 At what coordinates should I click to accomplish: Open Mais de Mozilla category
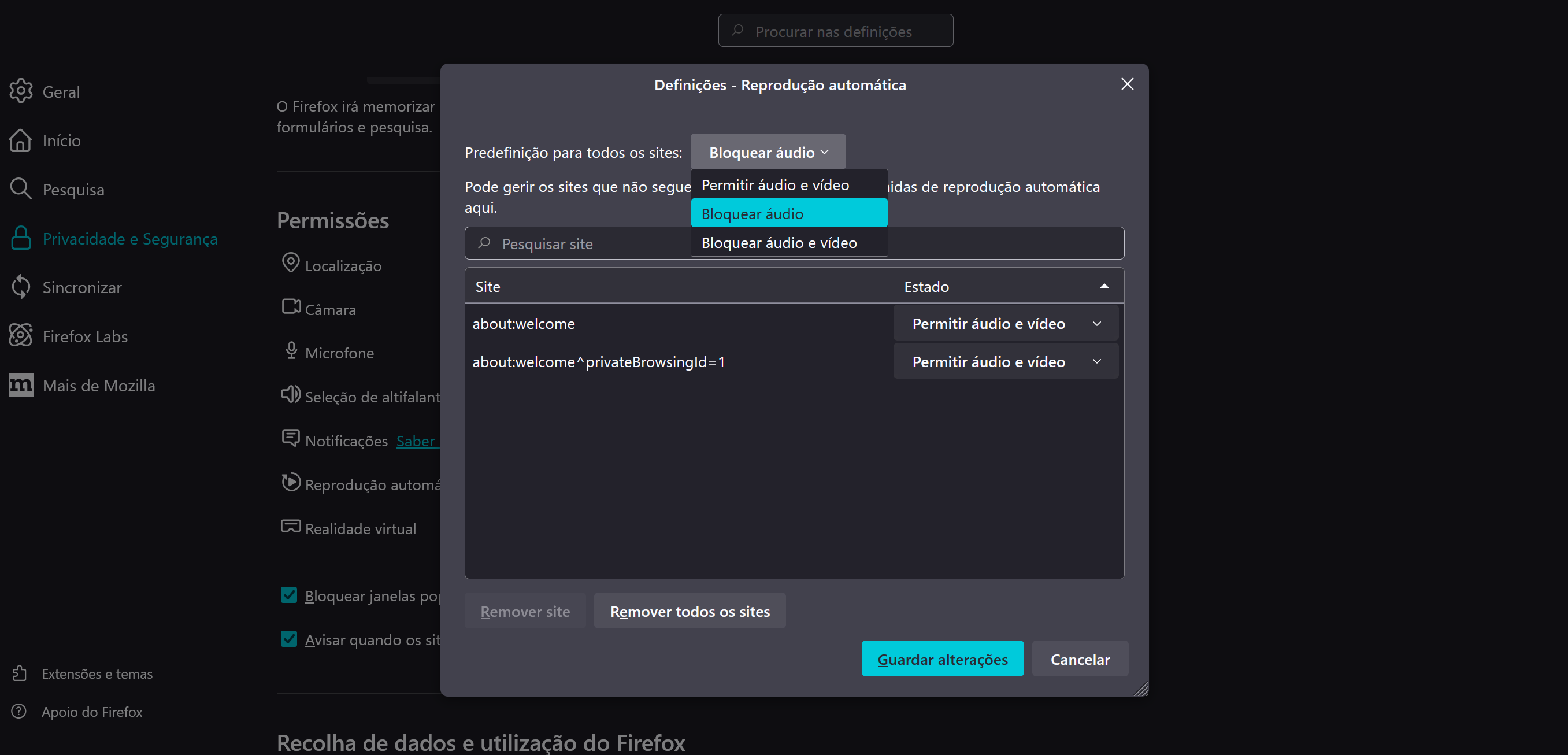coord(99,385)
